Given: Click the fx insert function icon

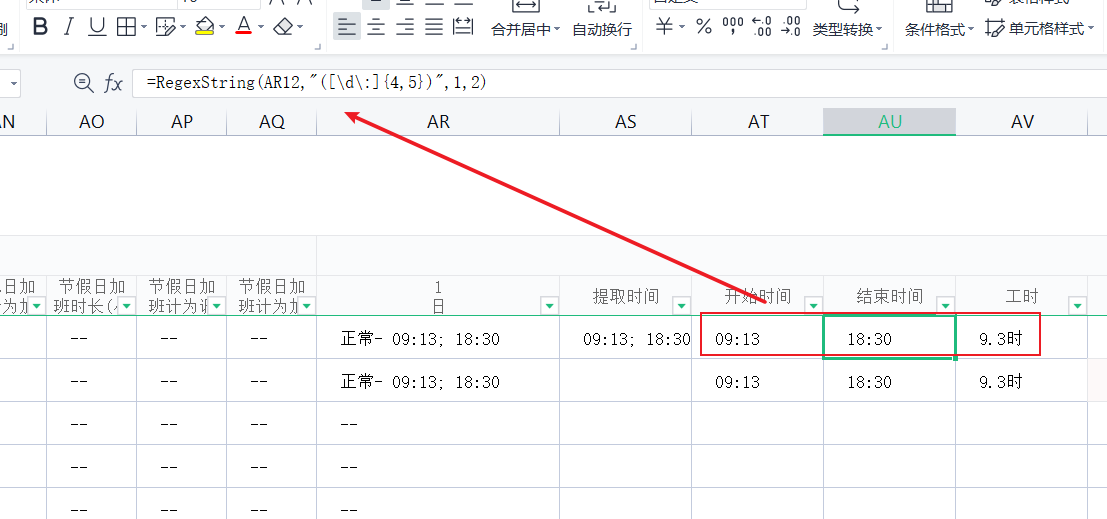Looking at the screenshot, I should pyautogui.click(x=113, y=83).
